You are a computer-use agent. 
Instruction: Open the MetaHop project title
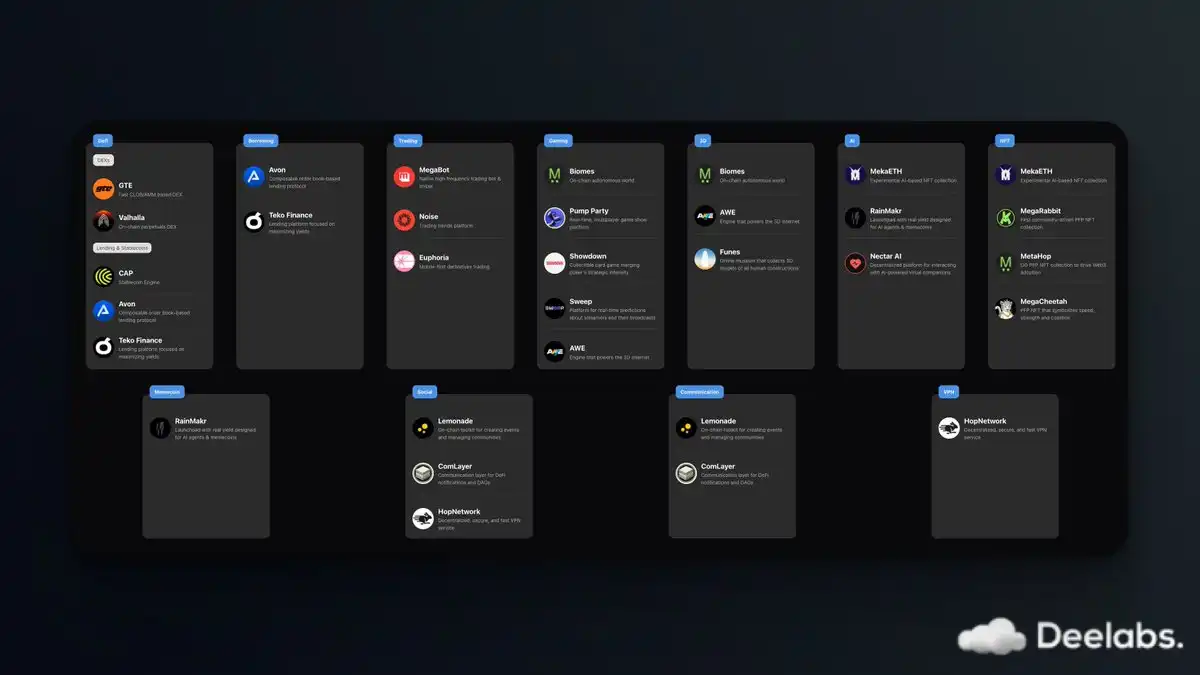pos(1035,256)
